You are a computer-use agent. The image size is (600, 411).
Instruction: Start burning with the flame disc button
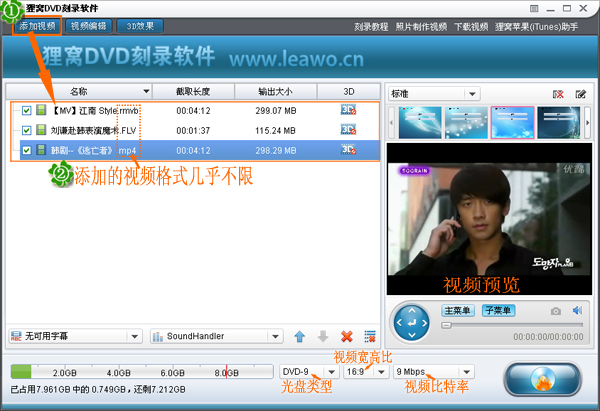[x=542, y=379]
